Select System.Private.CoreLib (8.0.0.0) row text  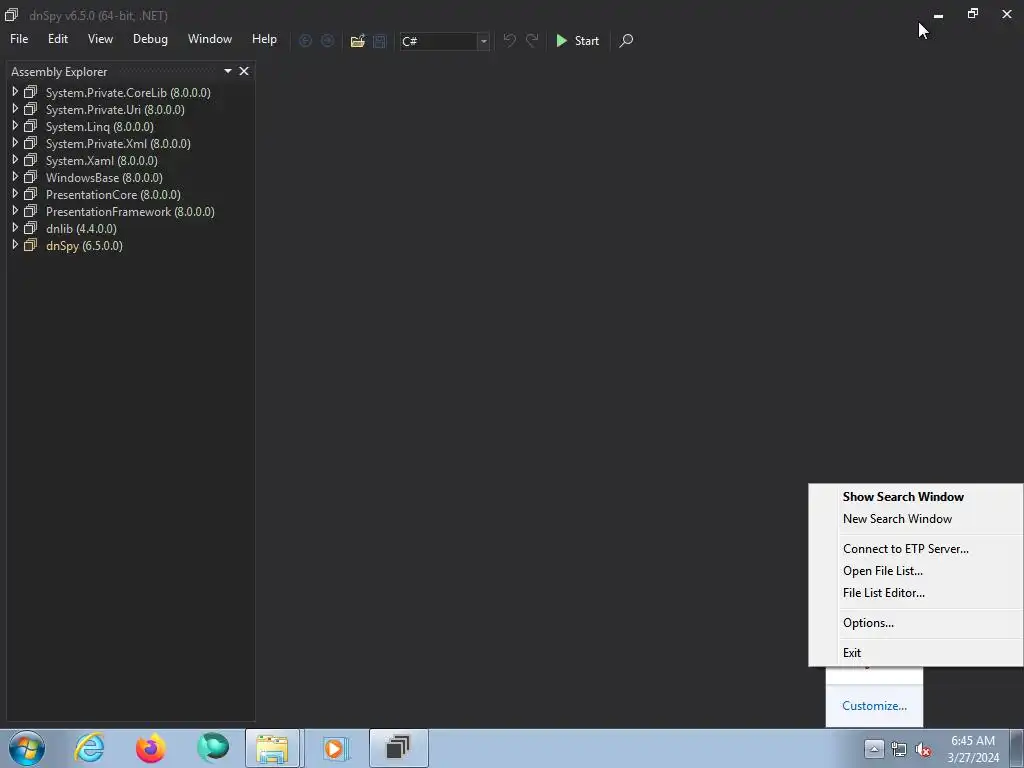point(128,93)
